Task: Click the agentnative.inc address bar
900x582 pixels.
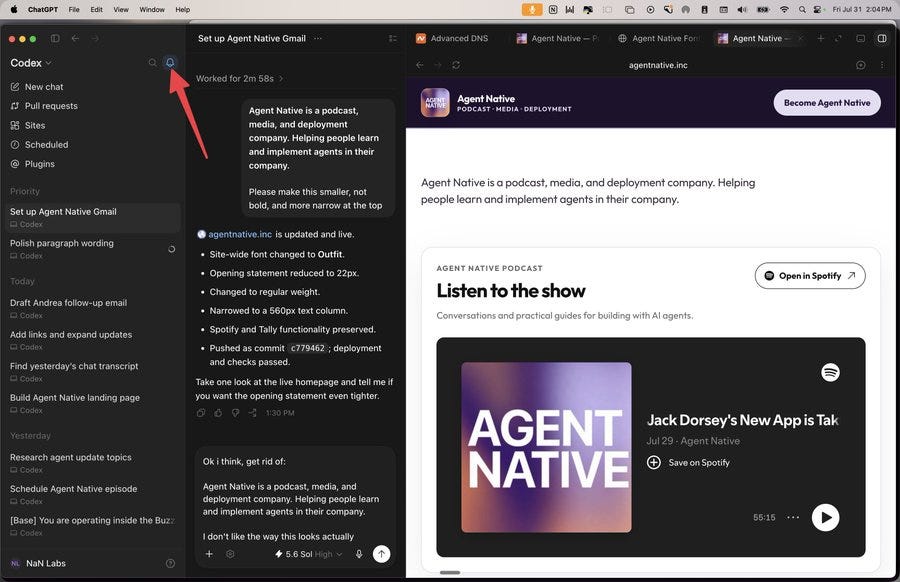Action: tap(658, 65)
